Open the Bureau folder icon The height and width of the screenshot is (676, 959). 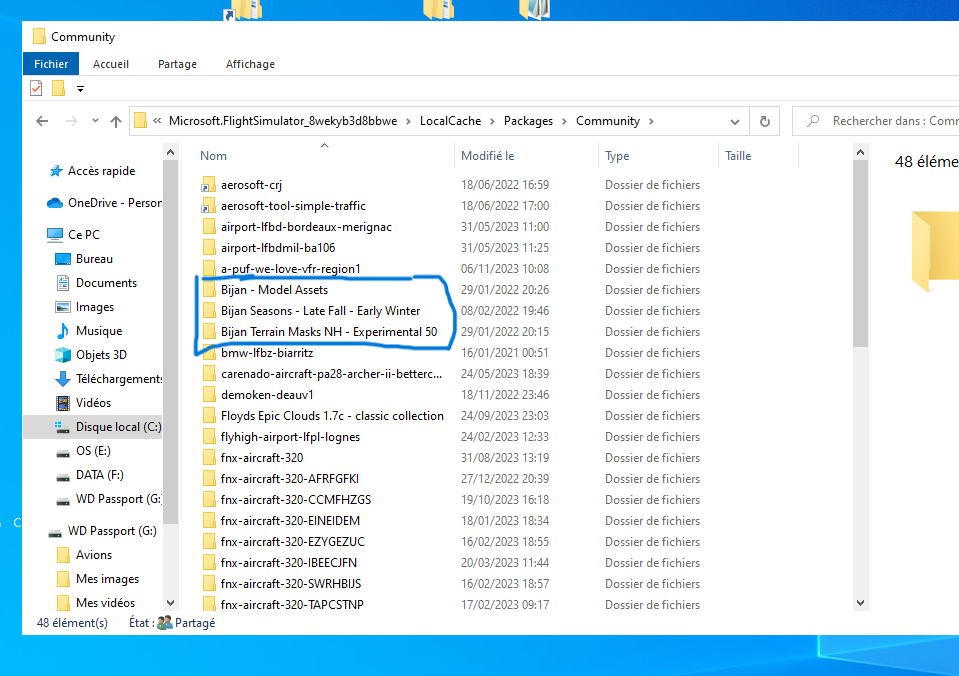point(62,259)
